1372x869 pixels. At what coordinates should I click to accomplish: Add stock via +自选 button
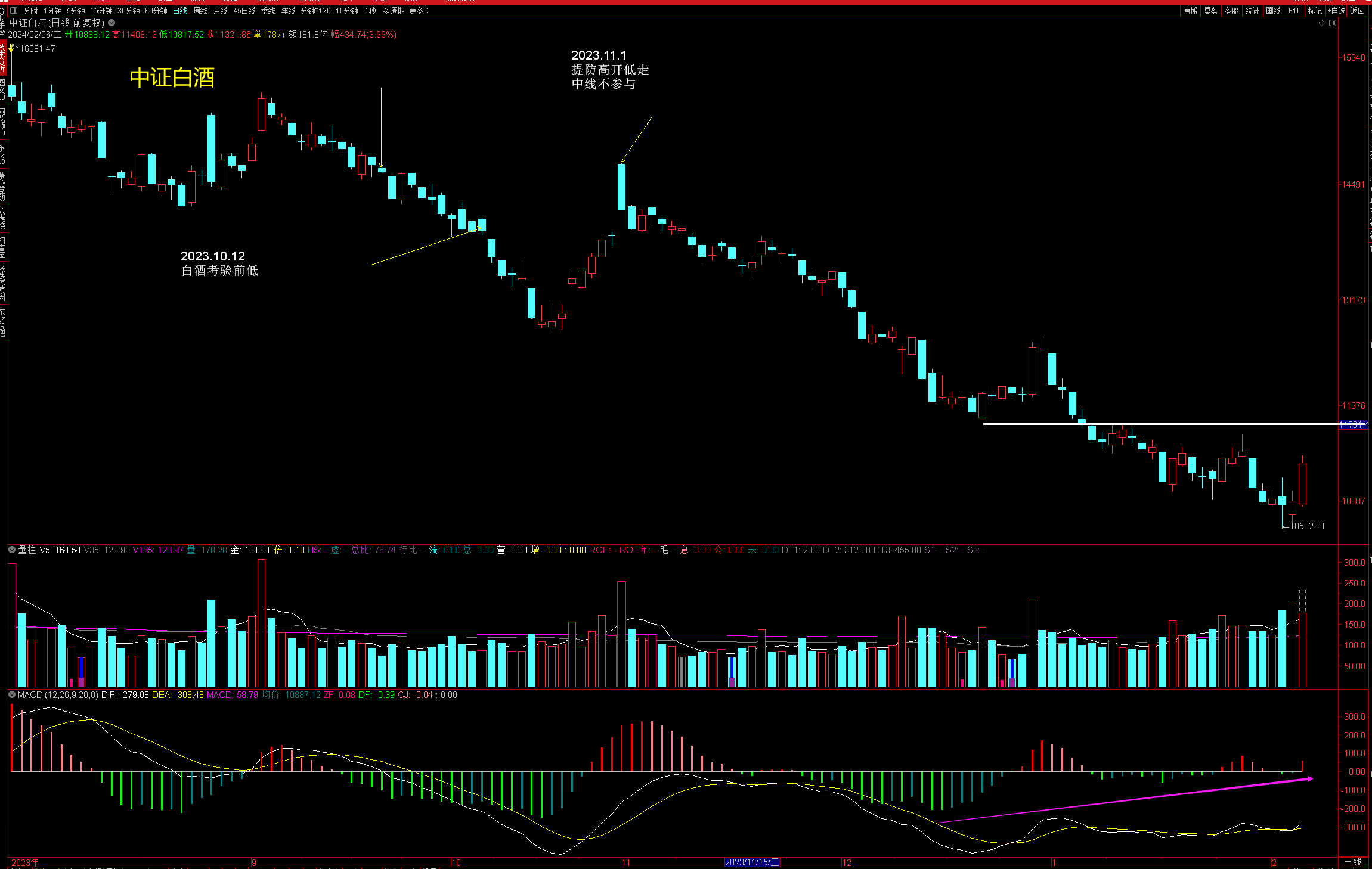1336,11
